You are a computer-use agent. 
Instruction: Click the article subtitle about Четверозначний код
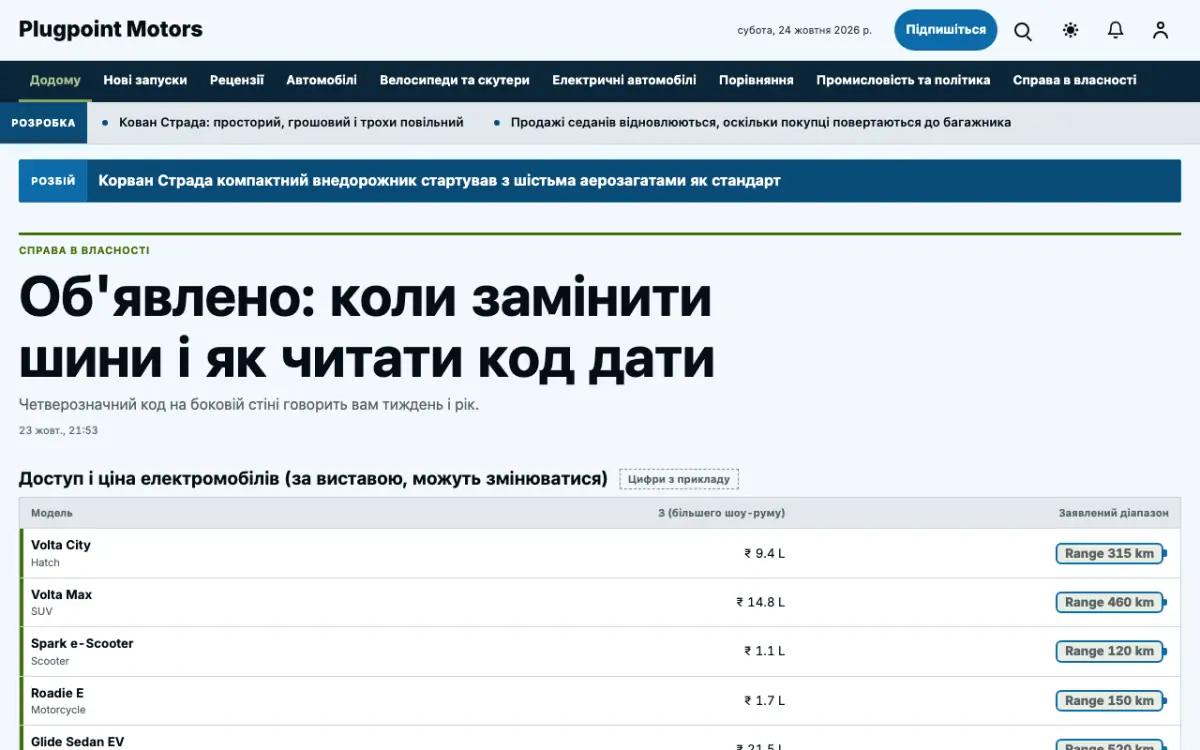coord(249,405)
